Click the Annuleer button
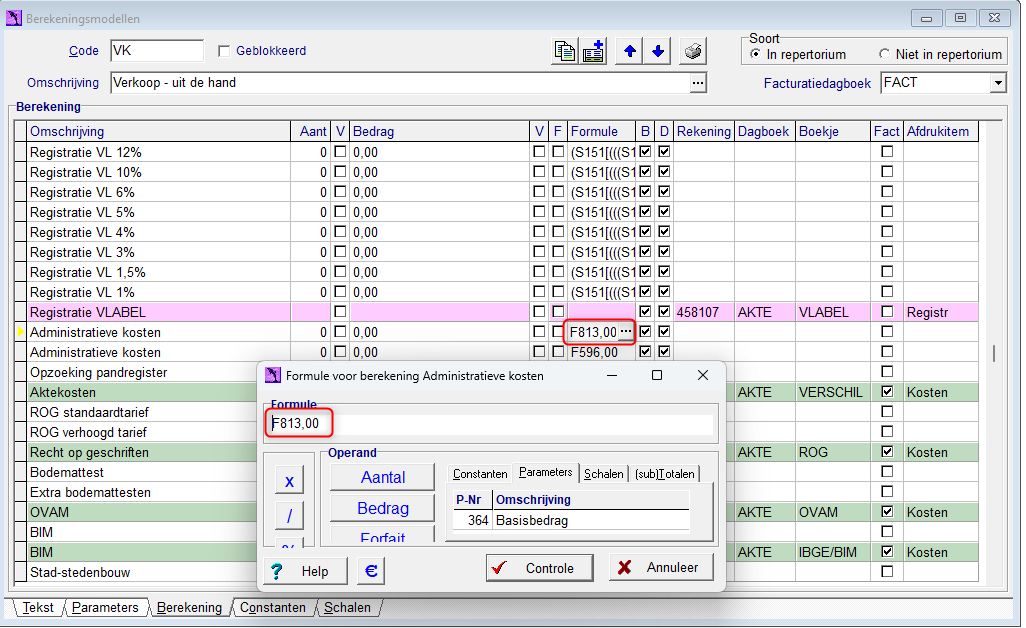 [x=661, y=567]
